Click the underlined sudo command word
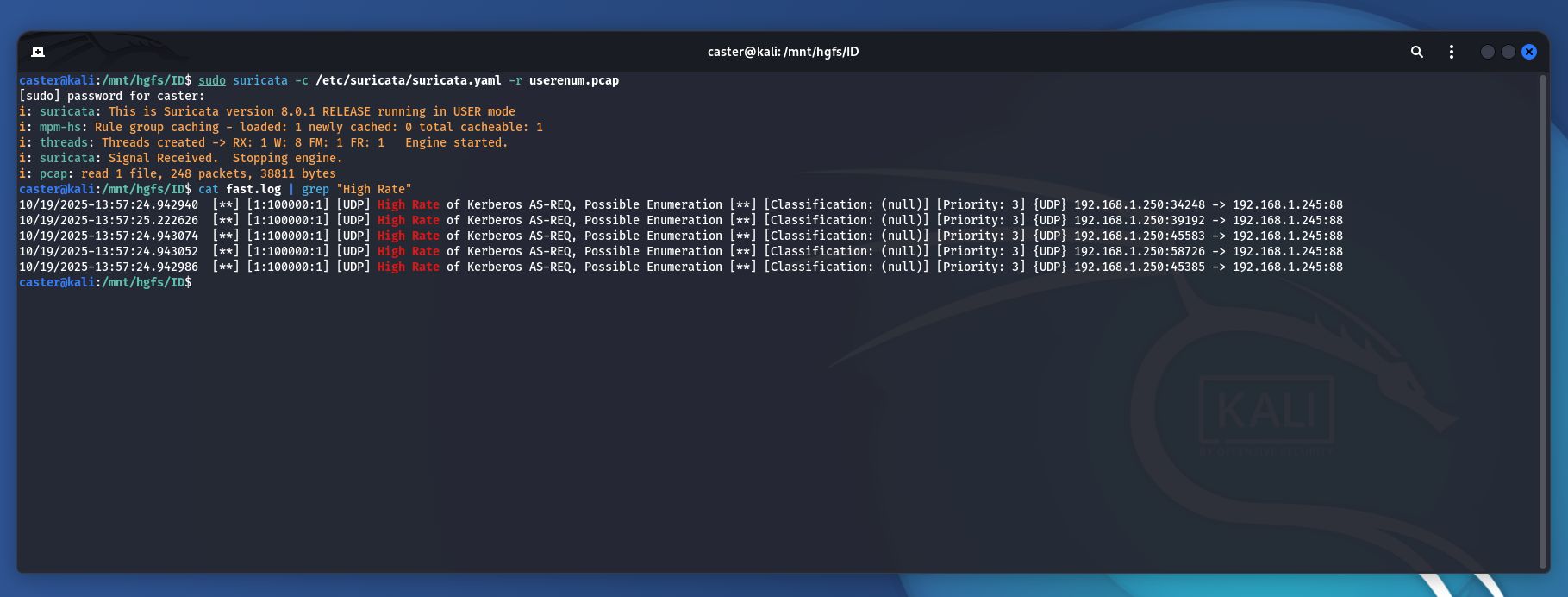 pyautogui.click(x=212, y=81)
